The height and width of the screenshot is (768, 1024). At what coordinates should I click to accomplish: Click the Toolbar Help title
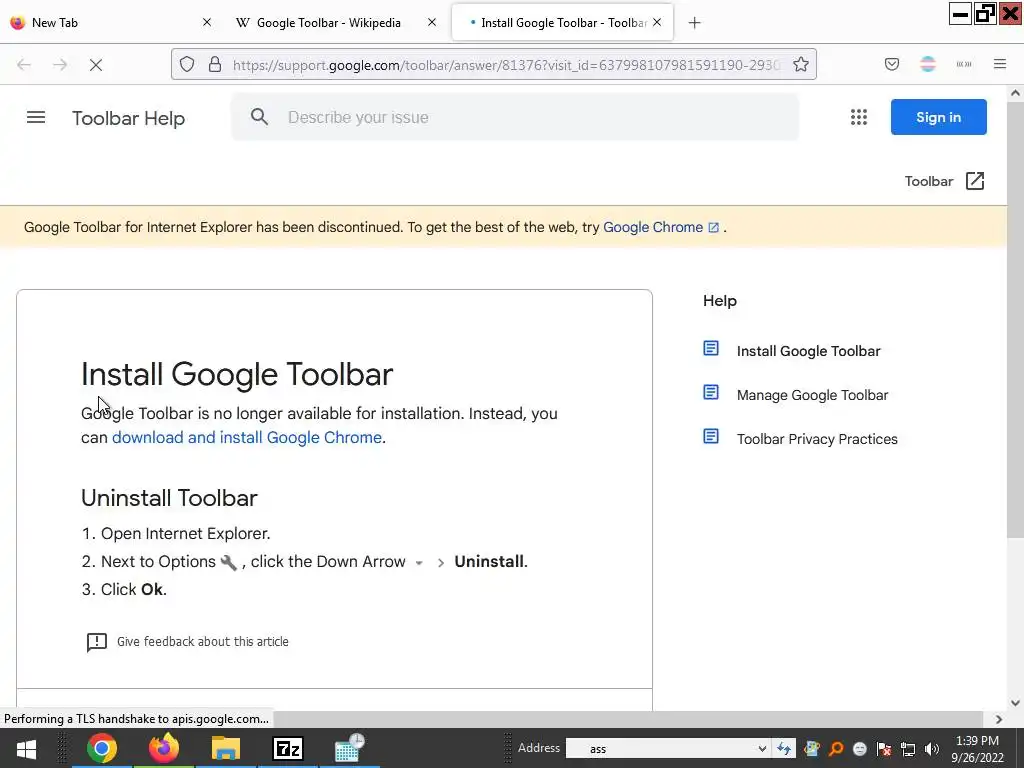pos(129,118)
